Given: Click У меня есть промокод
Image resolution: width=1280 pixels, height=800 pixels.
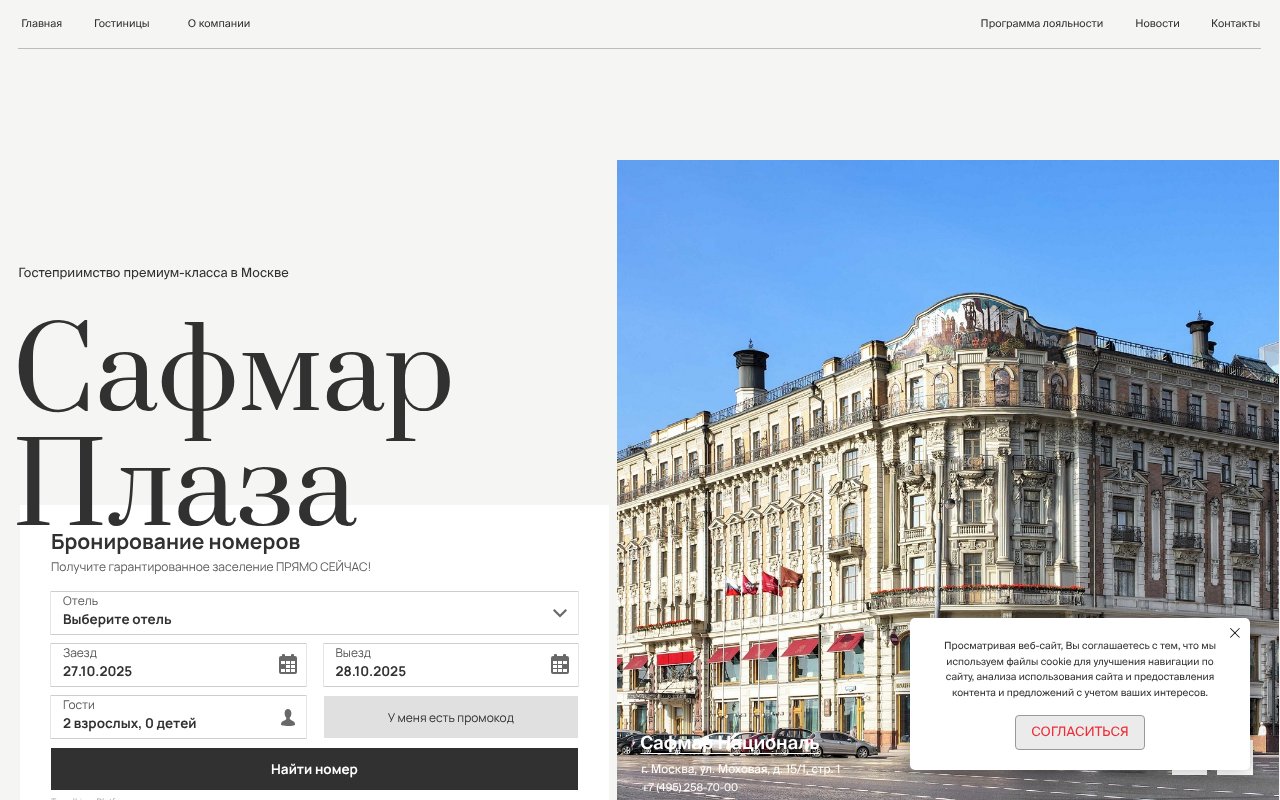Looking at the screenshot, I should click(451, 717).
